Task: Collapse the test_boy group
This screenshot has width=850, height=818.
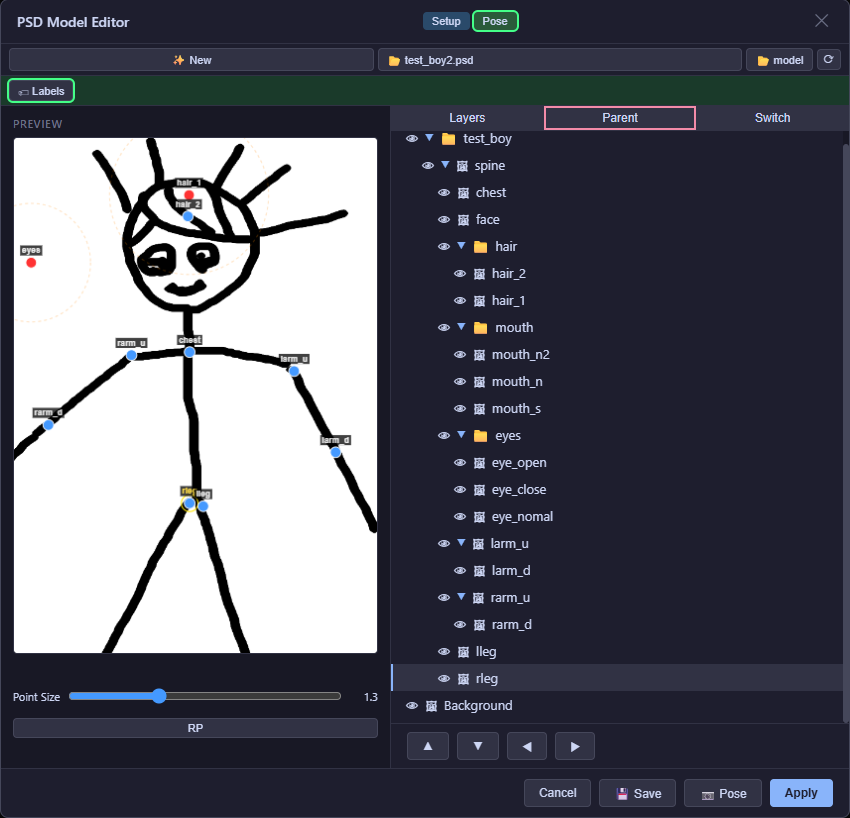Action: [429, 138]
